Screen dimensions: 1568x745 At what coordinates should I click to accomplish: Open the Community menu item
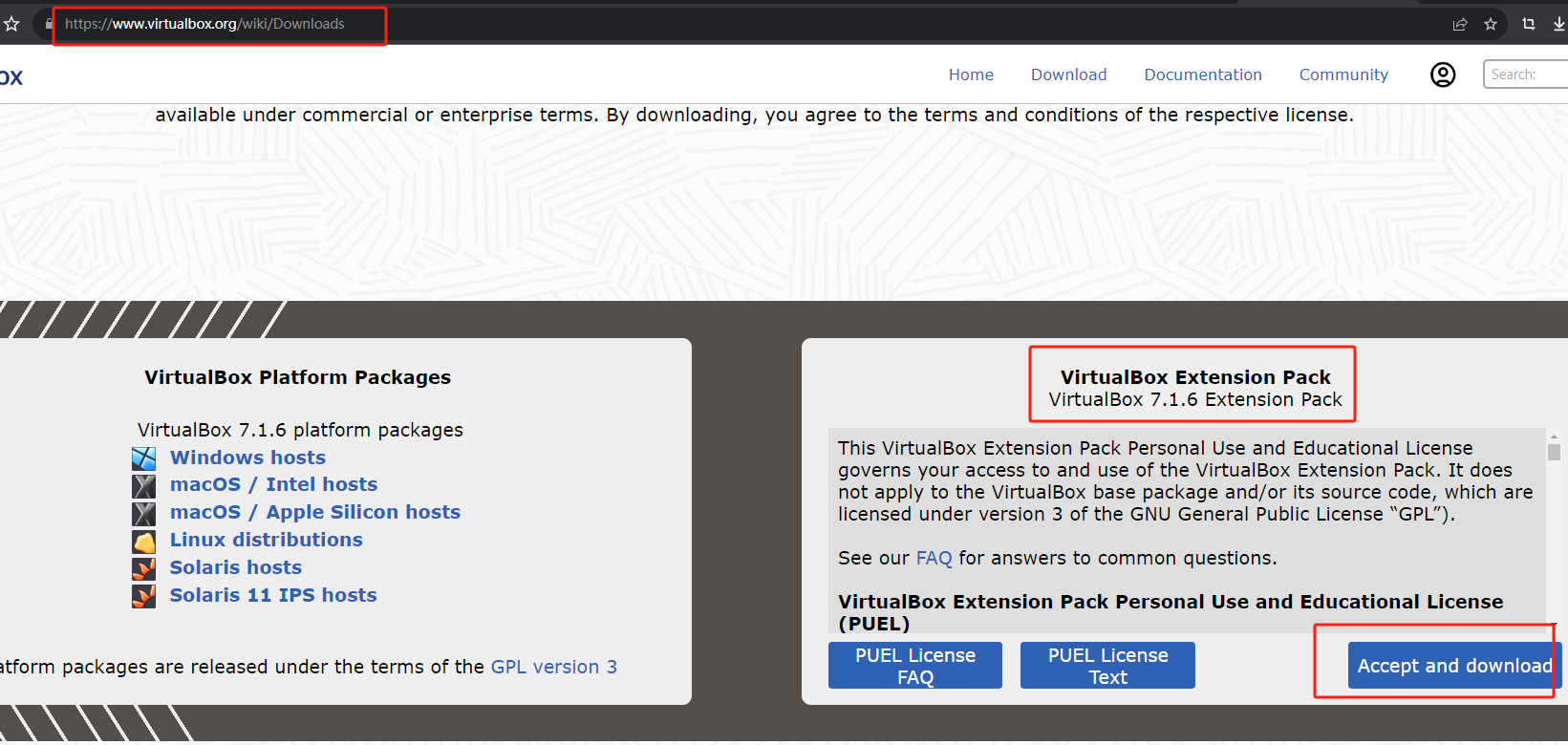point(1343,74)
